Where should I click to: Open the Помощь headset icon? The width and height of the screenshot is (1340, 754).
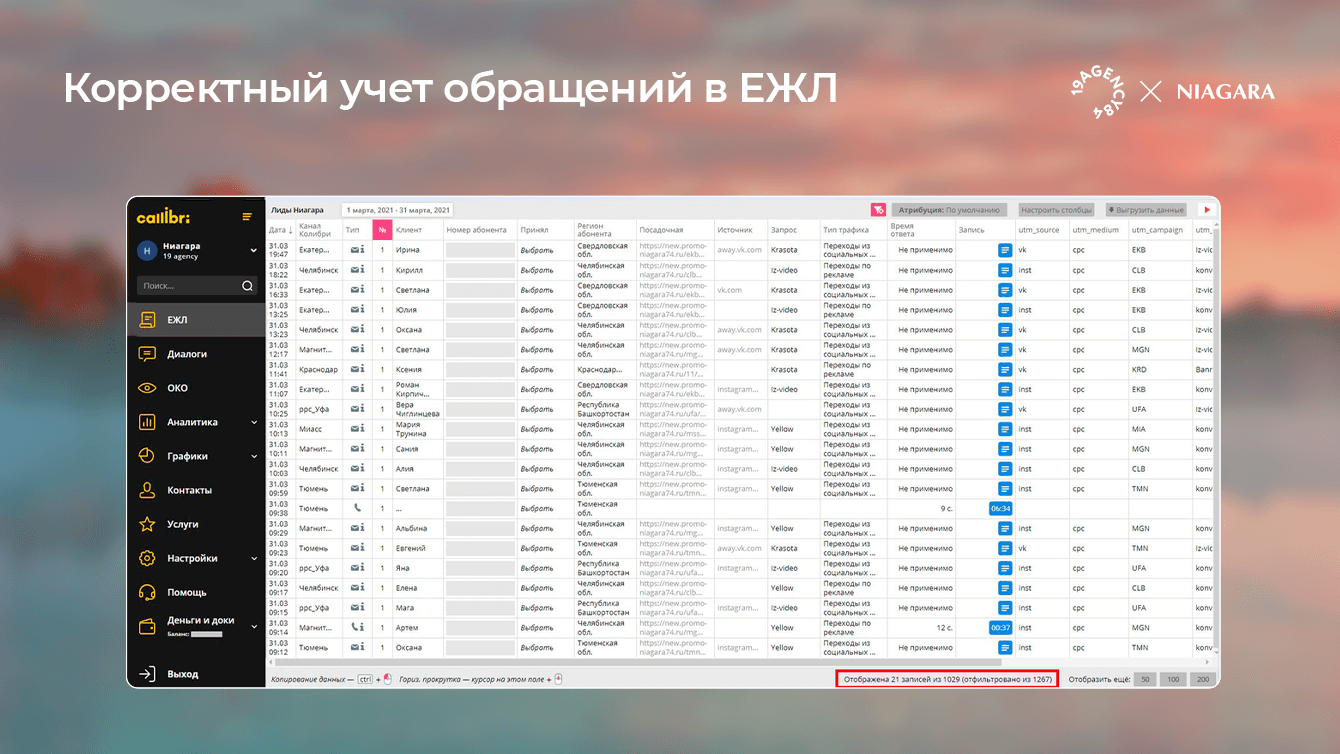click(x=147, y=592)
